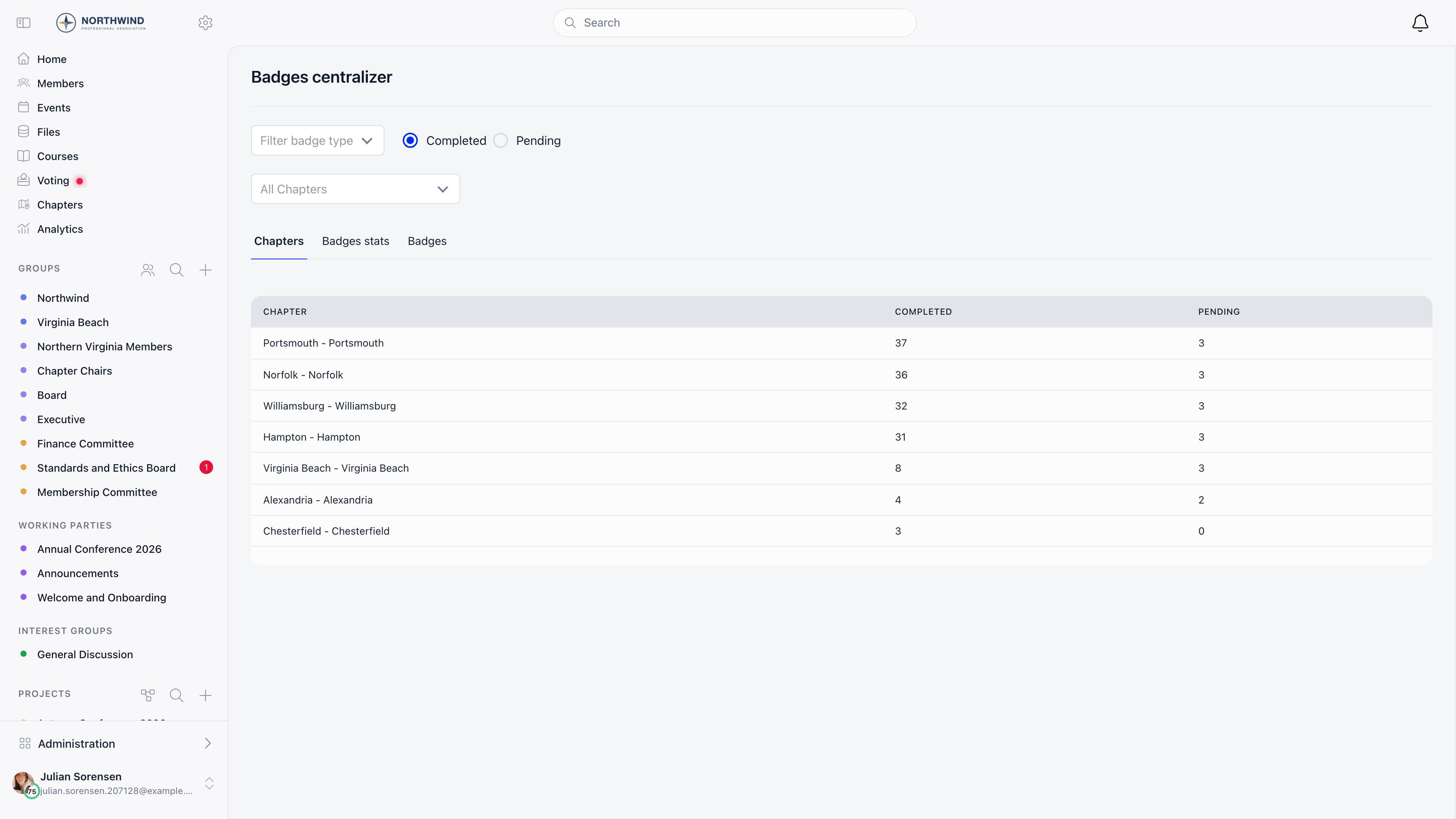Click the Williamsburg - Williamsburg row
The height and width of the screenshot is (819, 1456).
click(x=842, y=406)
